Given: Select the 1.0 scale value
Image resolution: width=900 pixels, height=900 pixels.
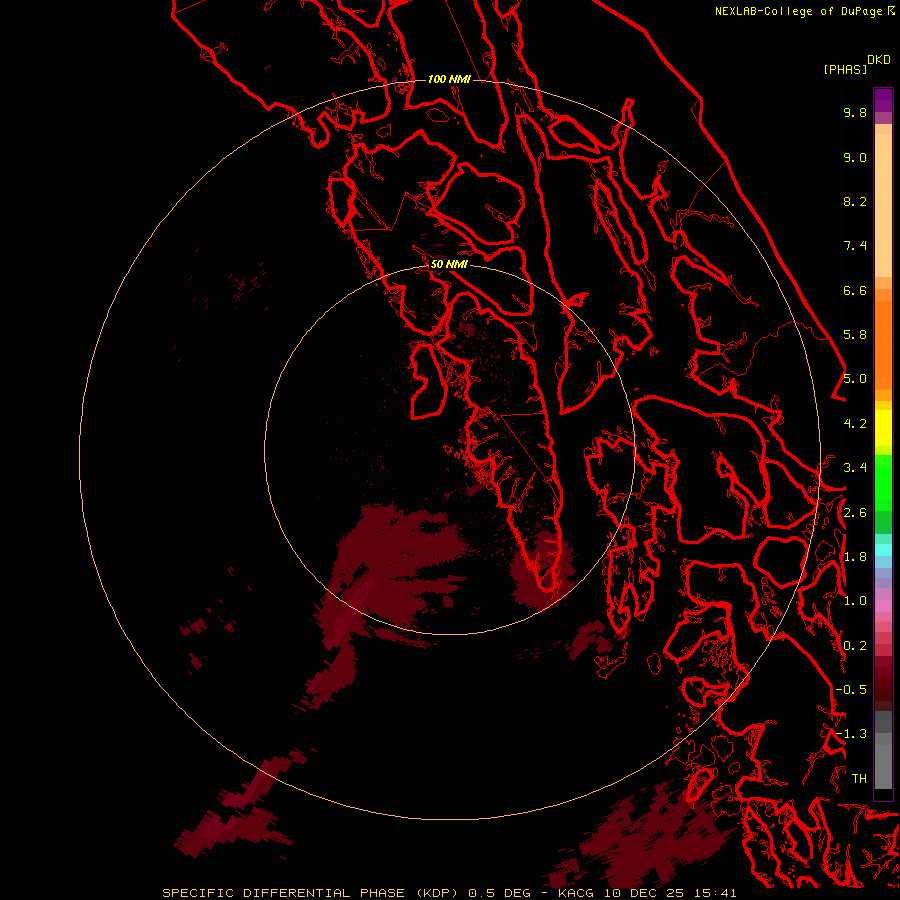Looking at the screenshot, I should coord(855,601).
